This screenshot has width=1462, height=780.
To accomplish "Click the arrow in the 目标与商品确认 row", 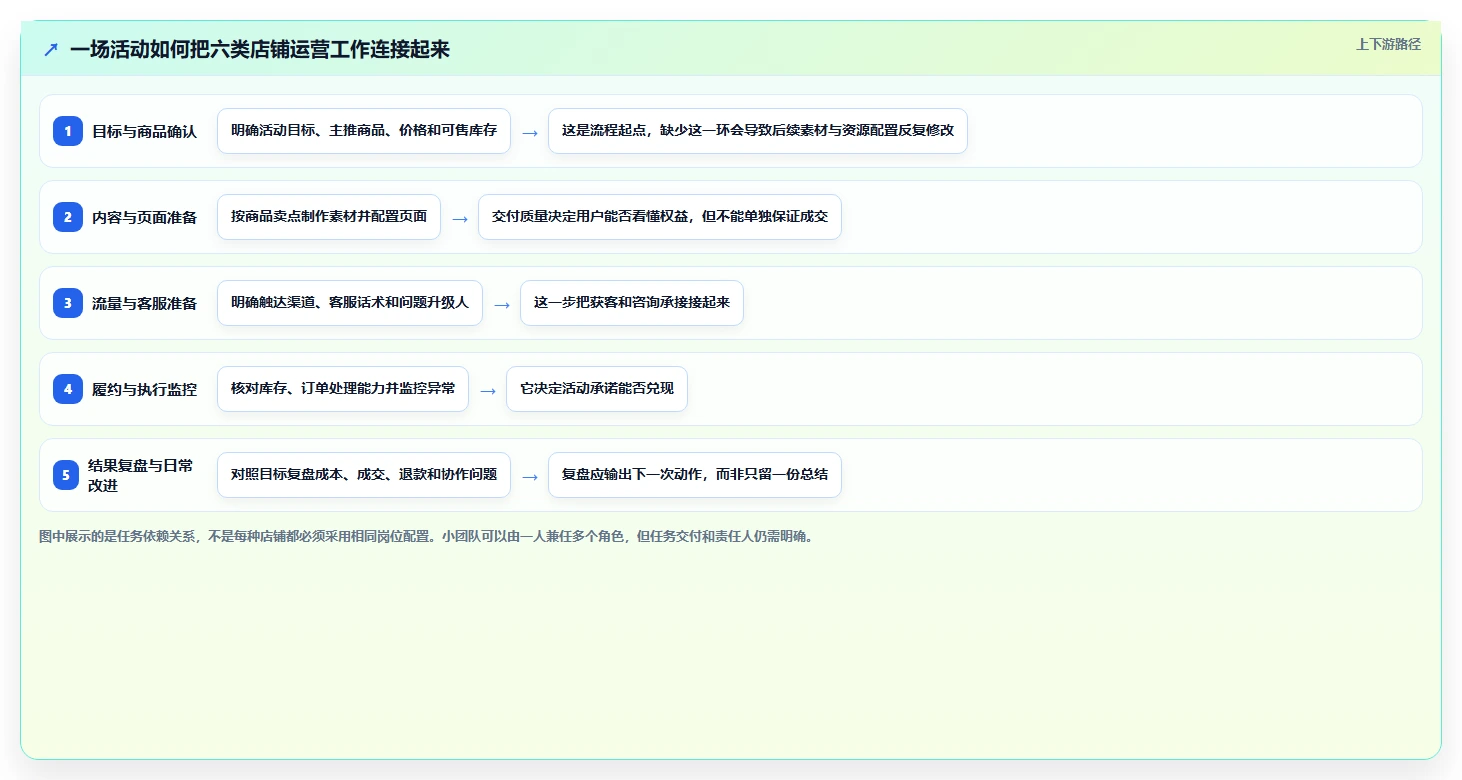I will 530,132.
